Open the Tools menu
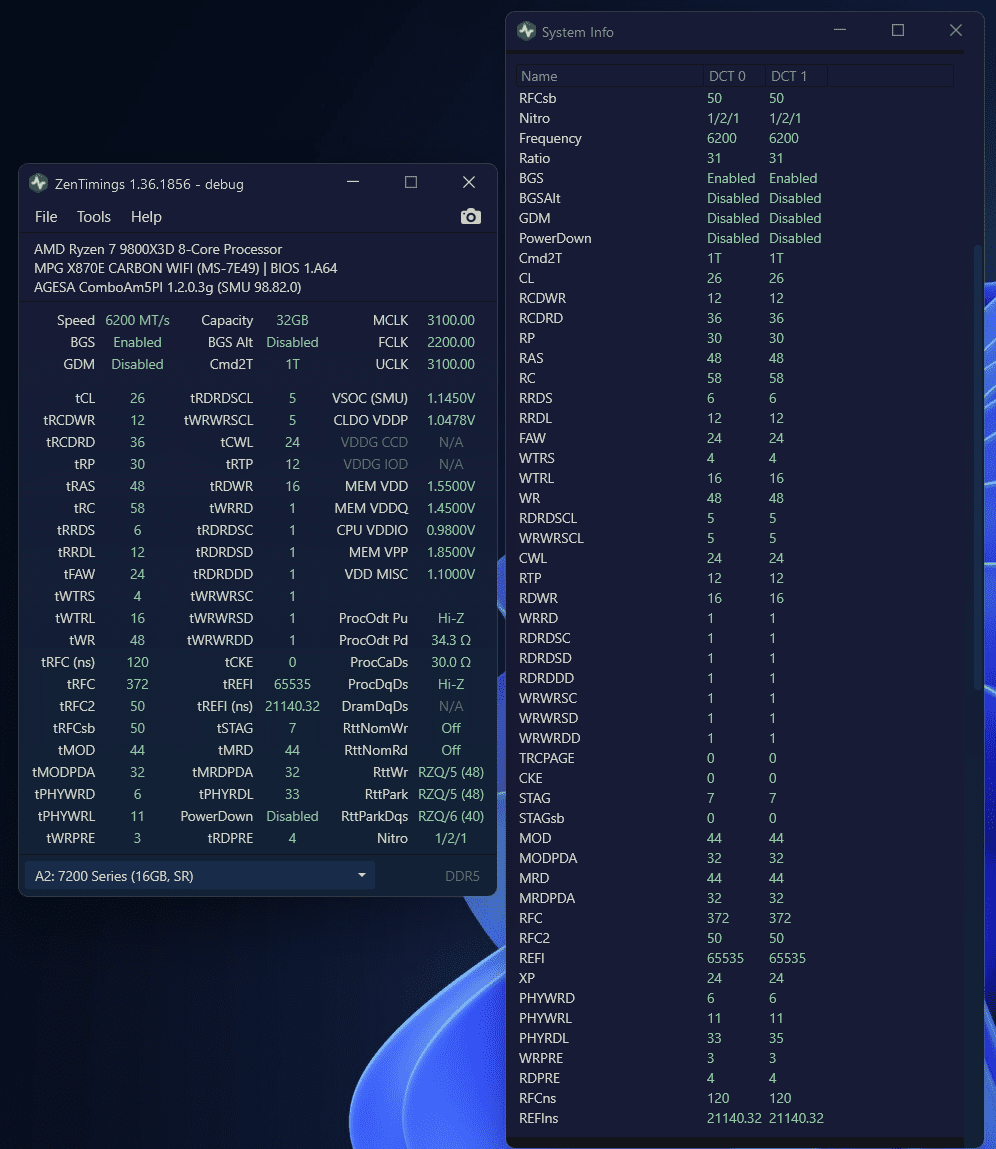996x1149 pixels. click(x=94, y=217)
